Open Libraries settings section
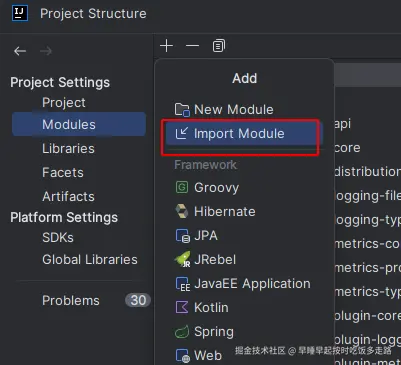 coord(68,148)
